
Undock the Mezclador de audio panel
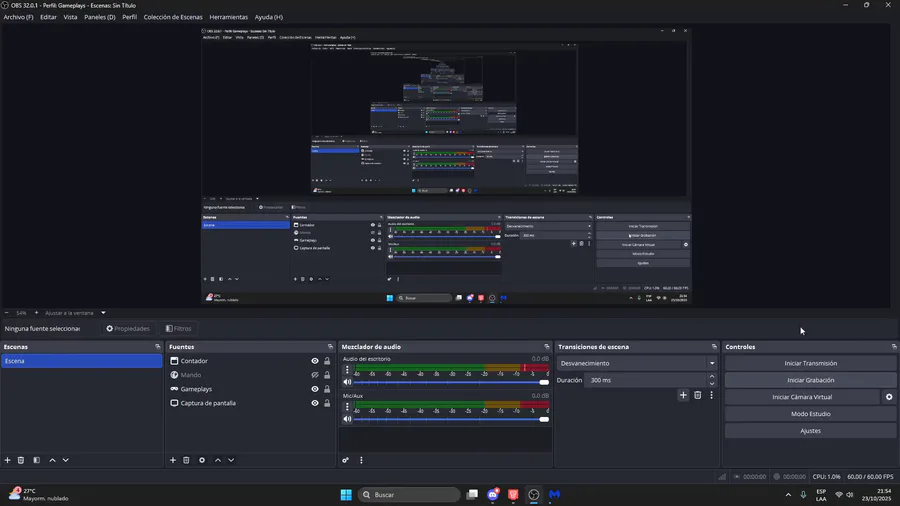pos(546,347)
